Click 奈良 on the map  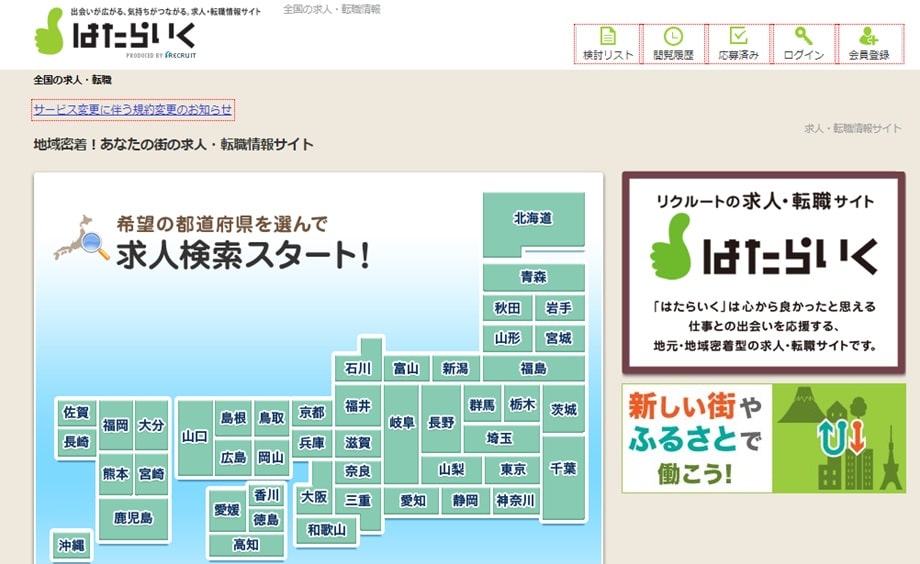click(358, 471)
